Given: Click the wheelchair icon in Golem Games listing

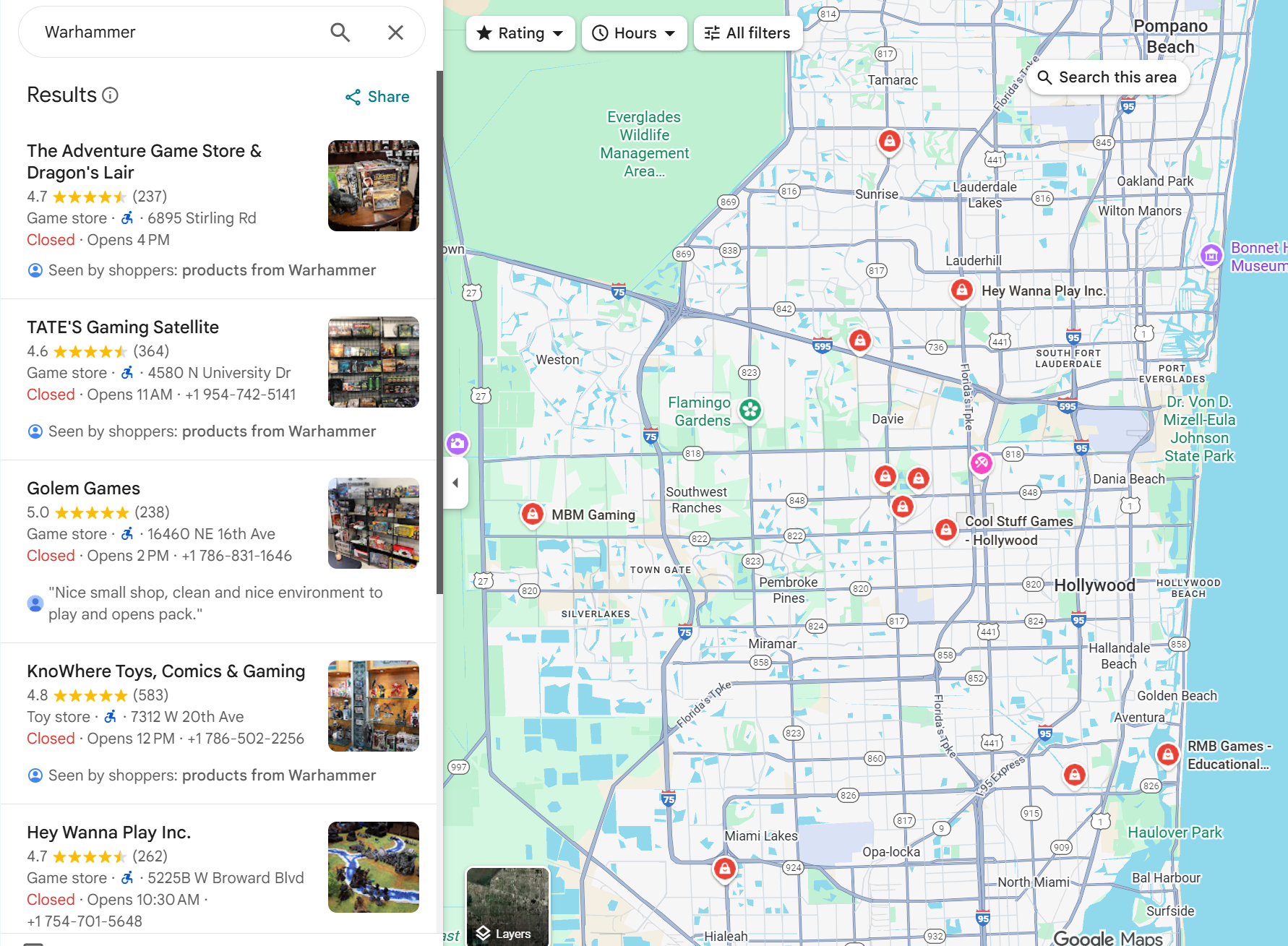Looking at the screenshot, I should pos(127,534).
